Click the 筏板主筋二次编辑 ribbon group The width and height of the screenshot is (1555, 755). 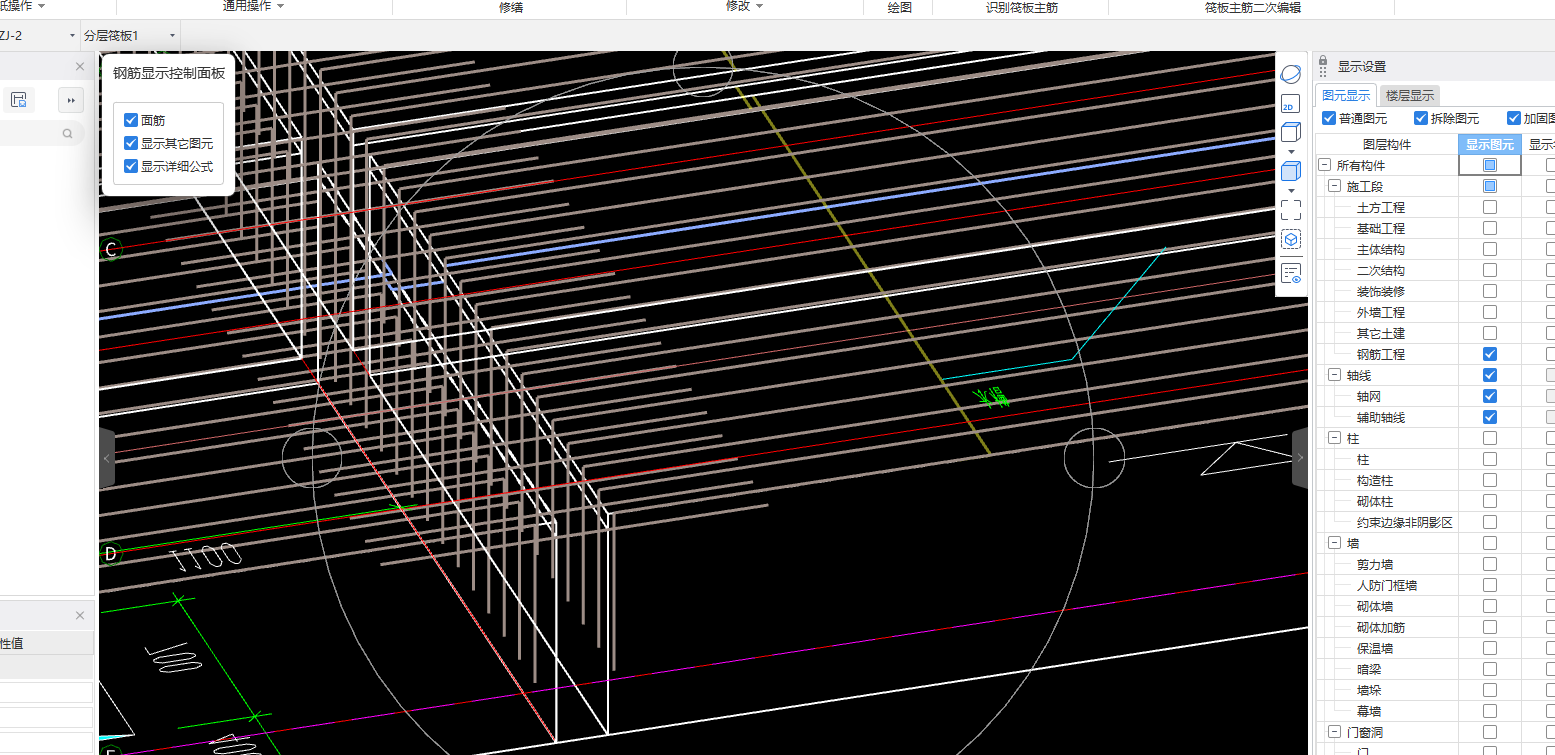[1253, 7]
